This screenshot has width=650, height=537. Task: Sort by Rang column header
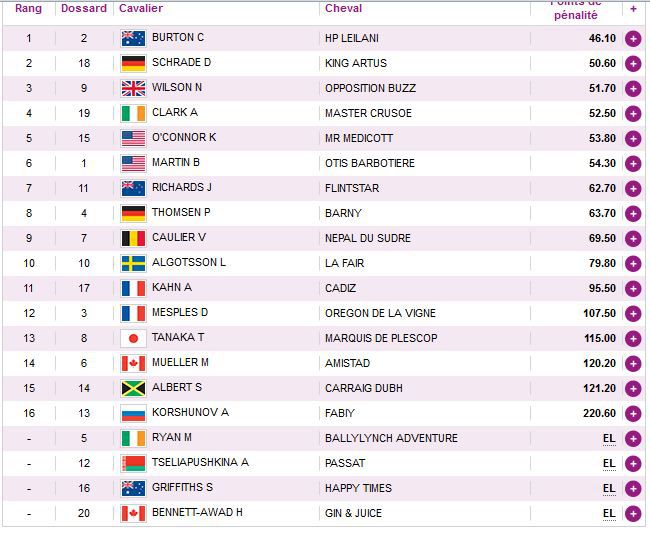(x=28, y=9)
